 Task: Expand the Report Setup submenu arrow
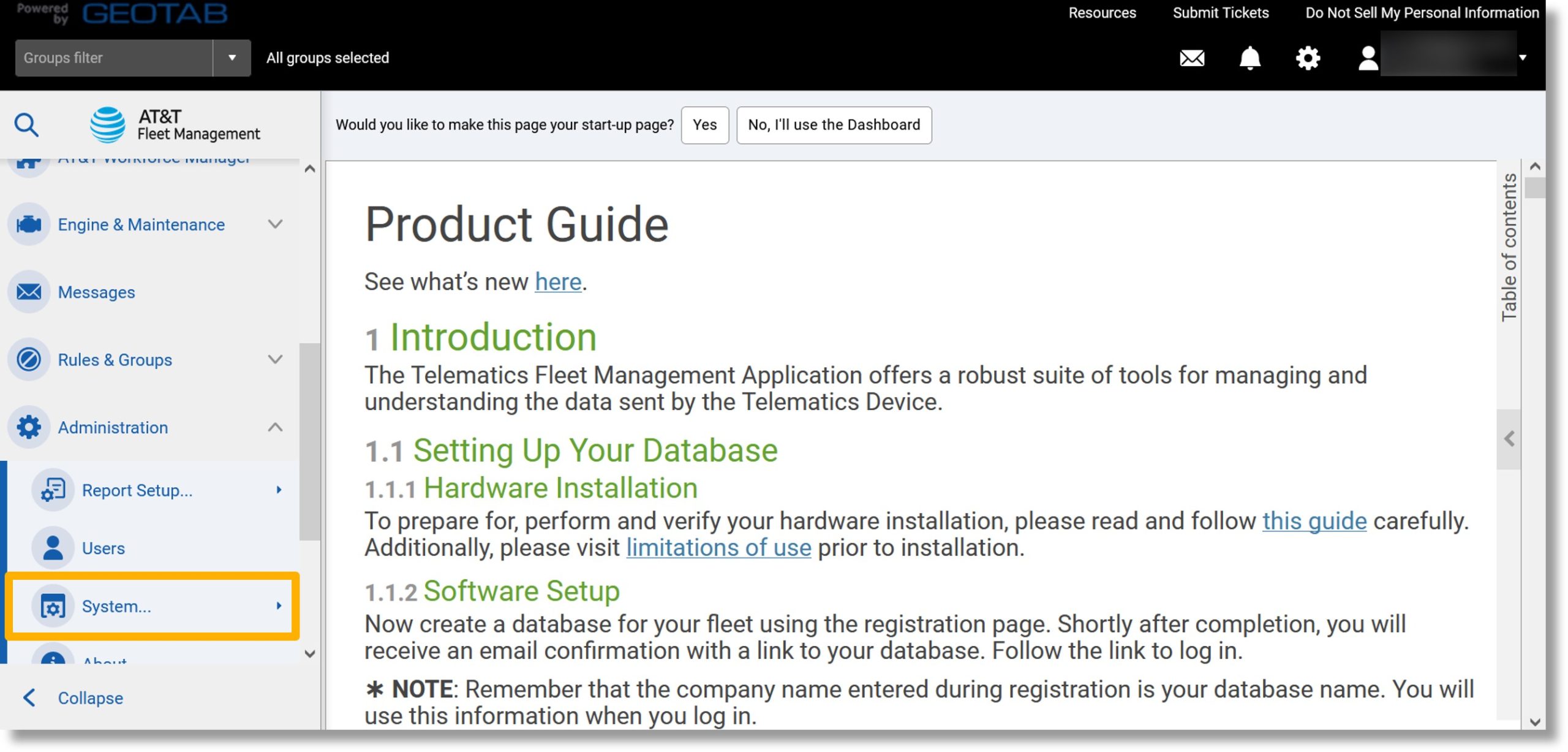[279, 490]
